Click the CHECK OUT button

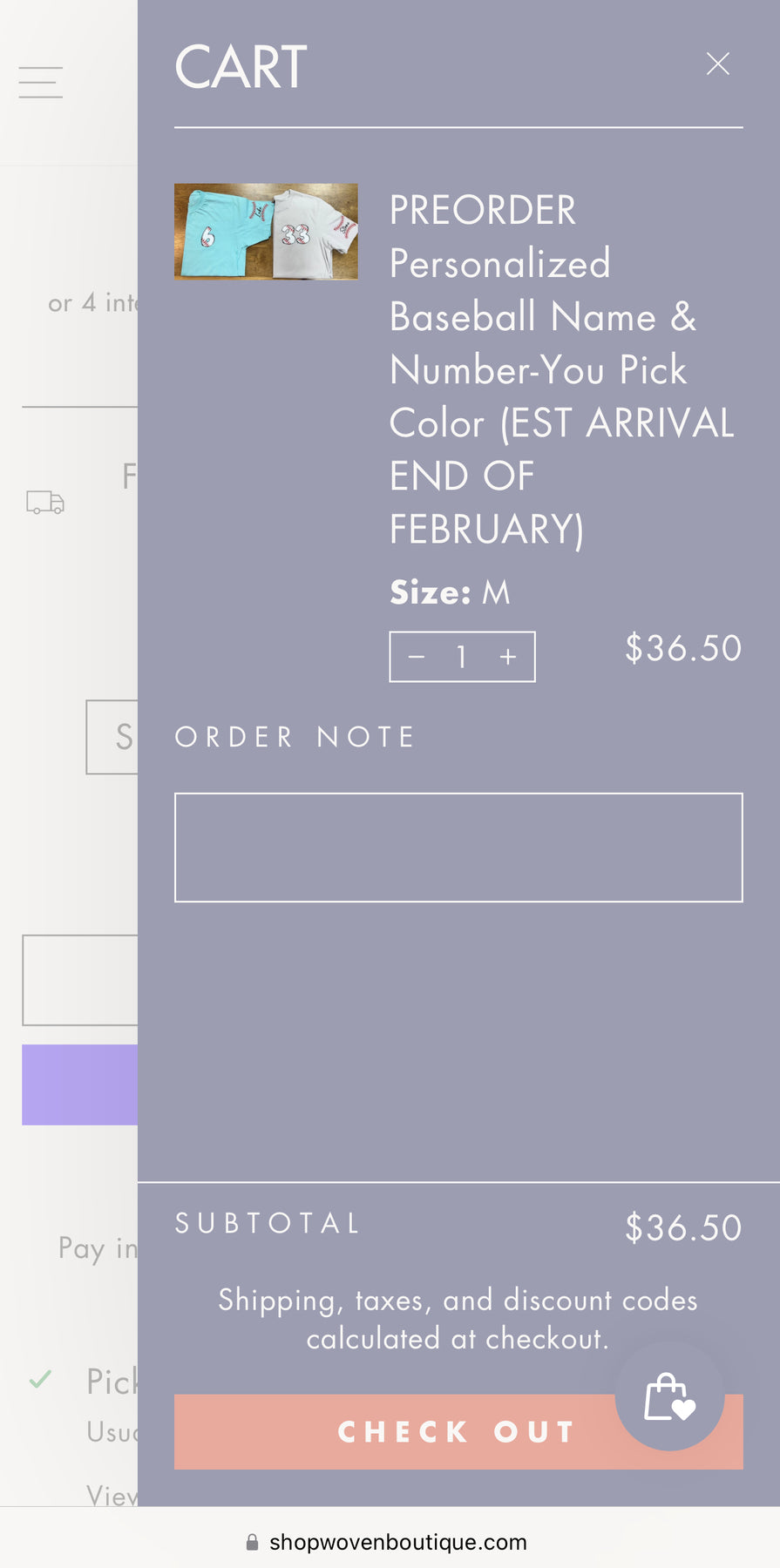coord(458,1431)
